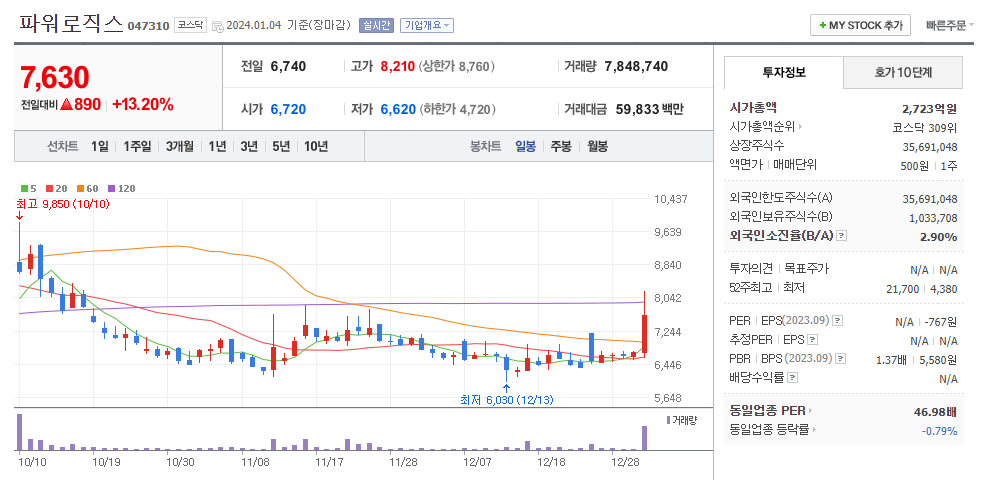Select the 10년 line chart period
The height and width of the screenshot is (480, 988).
(x=316, y=146)
